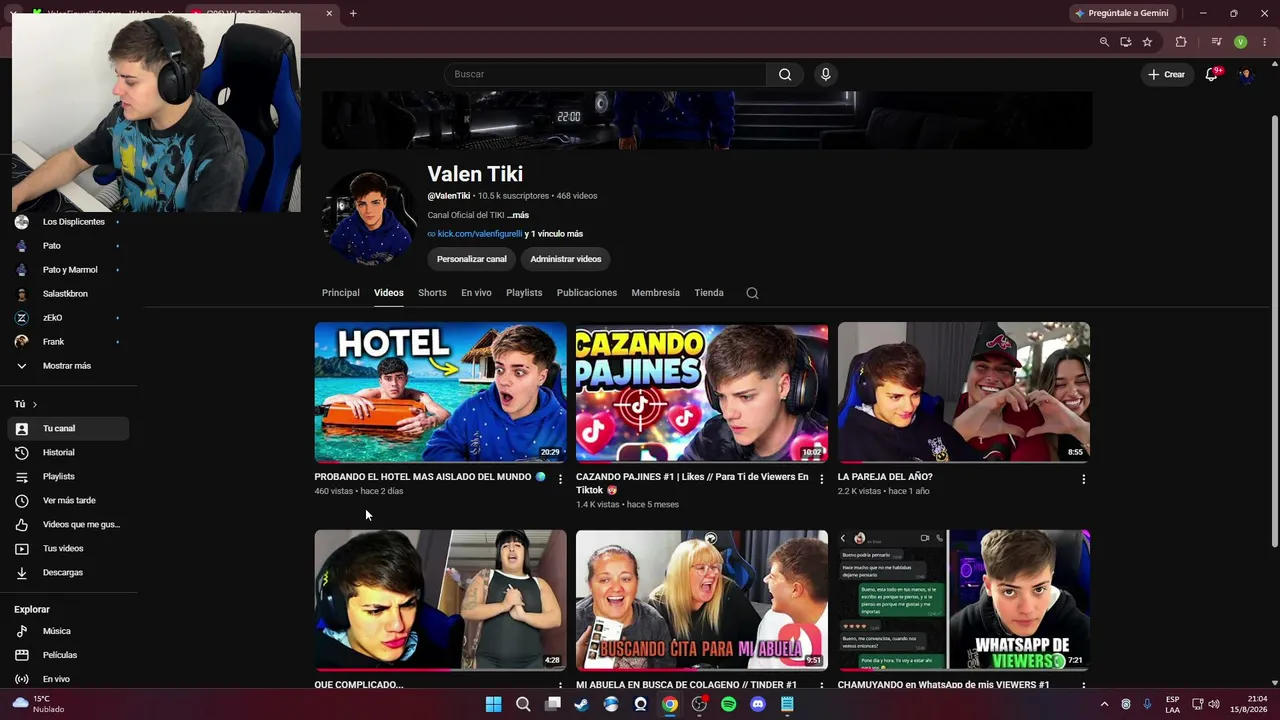This screenshot has height=720, width=1280.
Task: Open options menu for PROBANDO EL HOTEL video
Action: [x=560, y=479]
